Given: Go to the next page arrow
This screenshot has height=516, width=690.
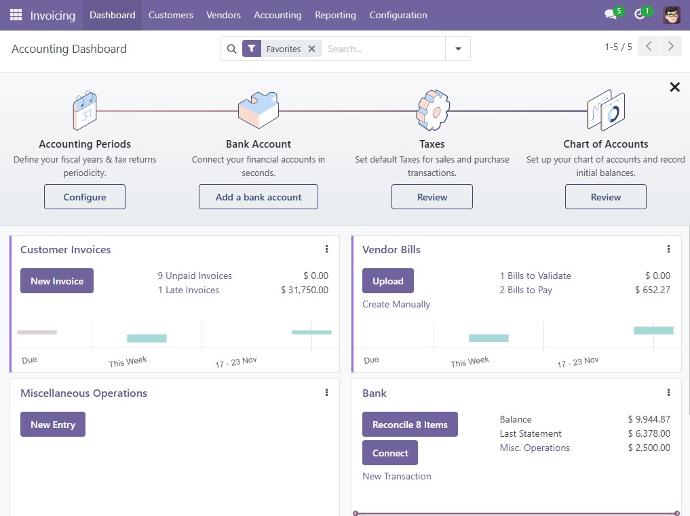Looking at the screenshot, I should 672,47.
